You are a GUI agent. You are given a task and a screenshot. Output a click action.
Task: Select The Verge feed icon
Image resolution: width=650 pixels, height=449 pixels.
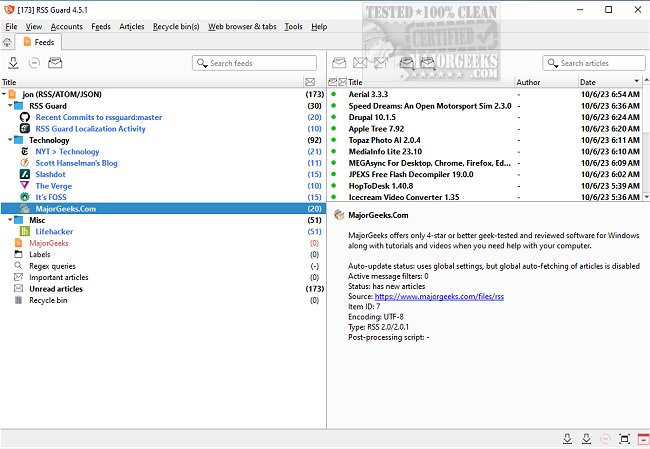coord(25,186)
